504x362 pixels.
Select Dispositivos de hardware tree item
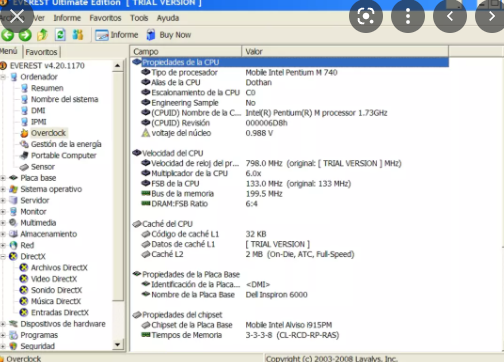click(x=63, y=324)
